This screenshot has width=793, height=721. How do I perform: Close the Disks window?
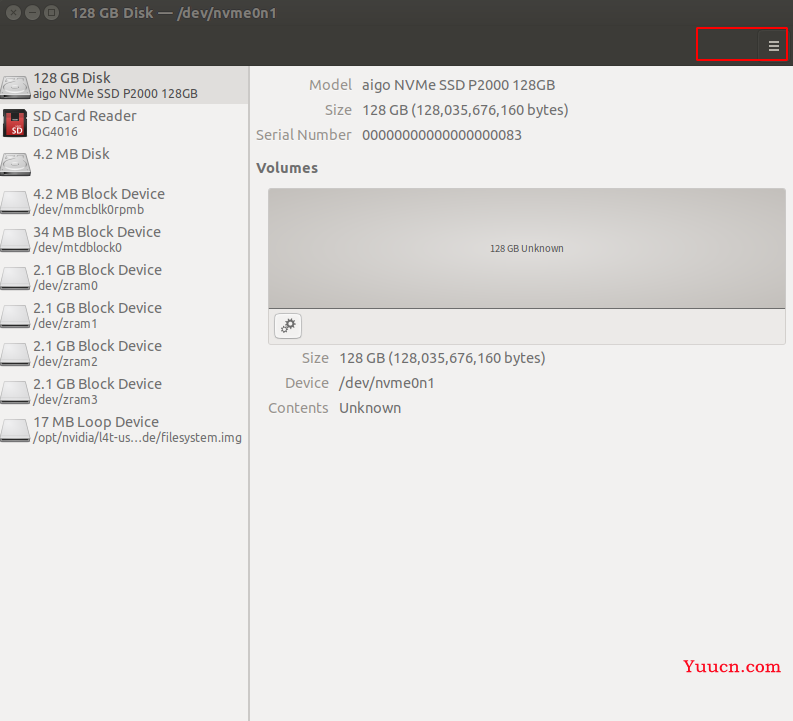pos(14,13)
